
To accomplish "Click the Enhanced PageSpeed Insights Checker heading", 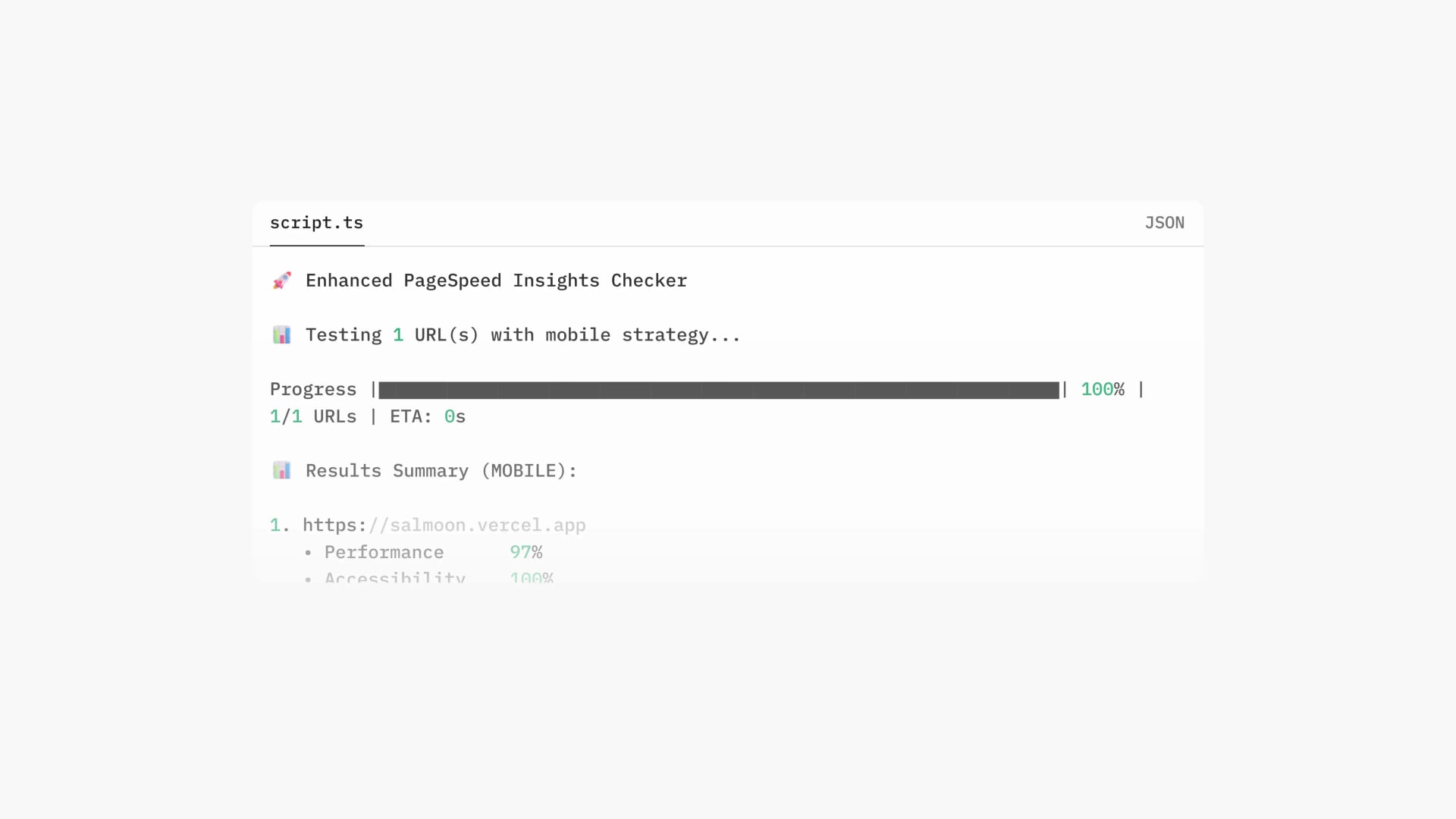I will click(496, 281).
